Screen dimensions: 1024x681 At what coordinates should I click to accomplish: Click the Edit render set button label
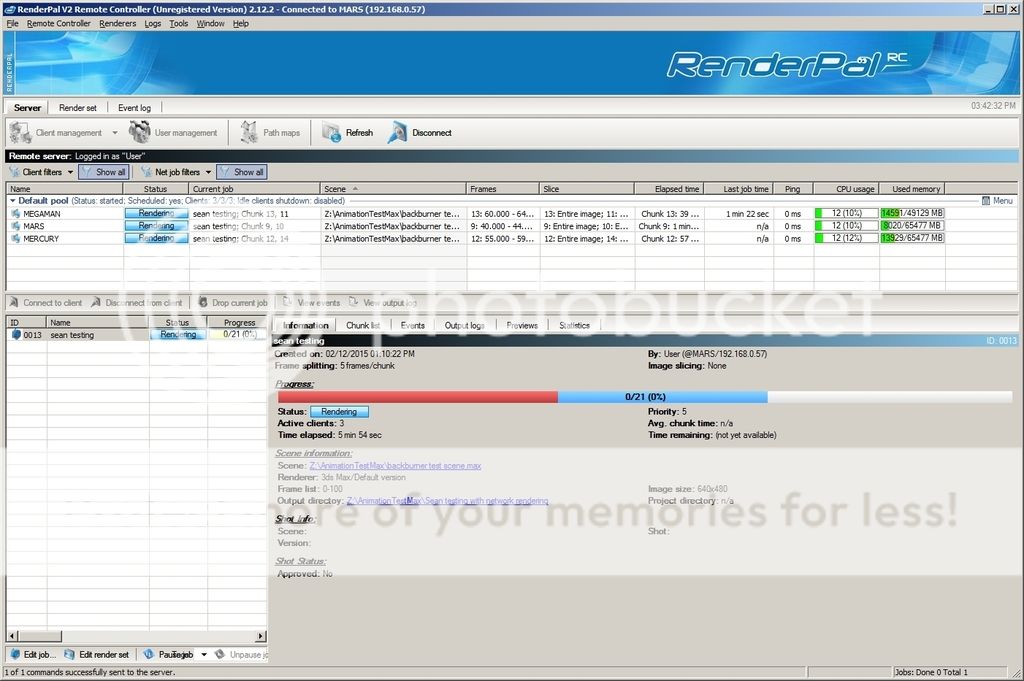pos(104,654)
